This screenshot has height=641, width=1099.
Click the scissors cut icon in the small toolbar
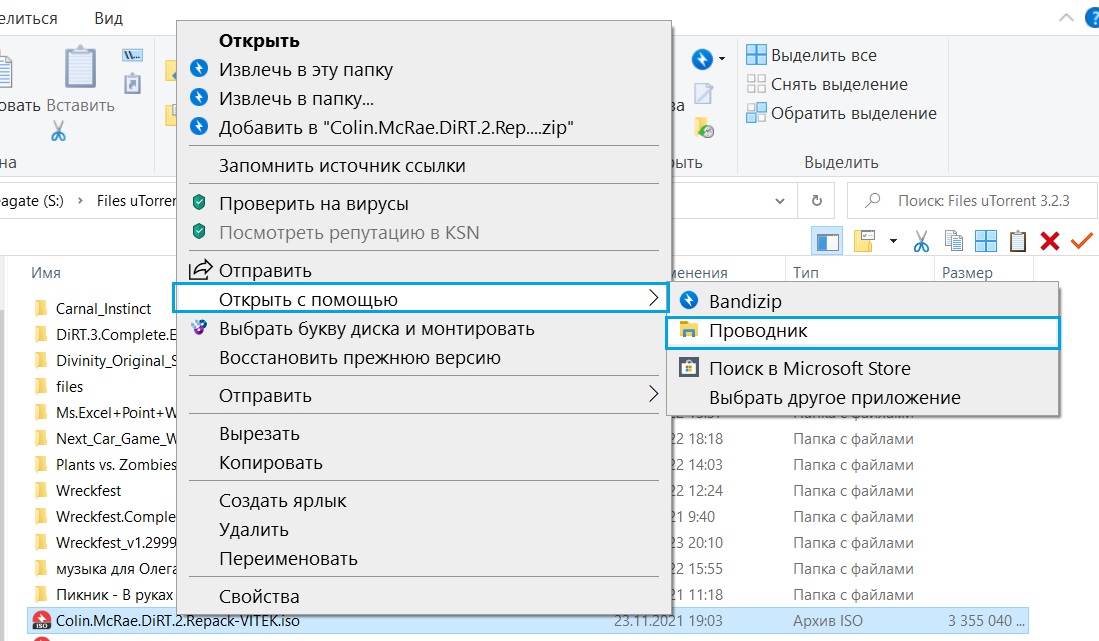[921, 242]
